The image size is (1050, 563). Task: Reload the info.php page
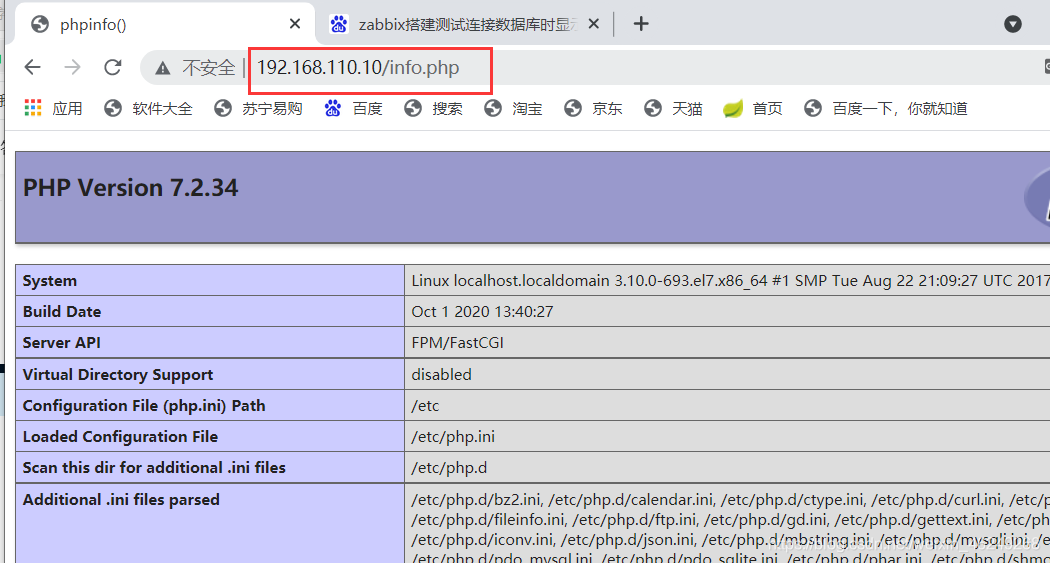coord(112,67)
